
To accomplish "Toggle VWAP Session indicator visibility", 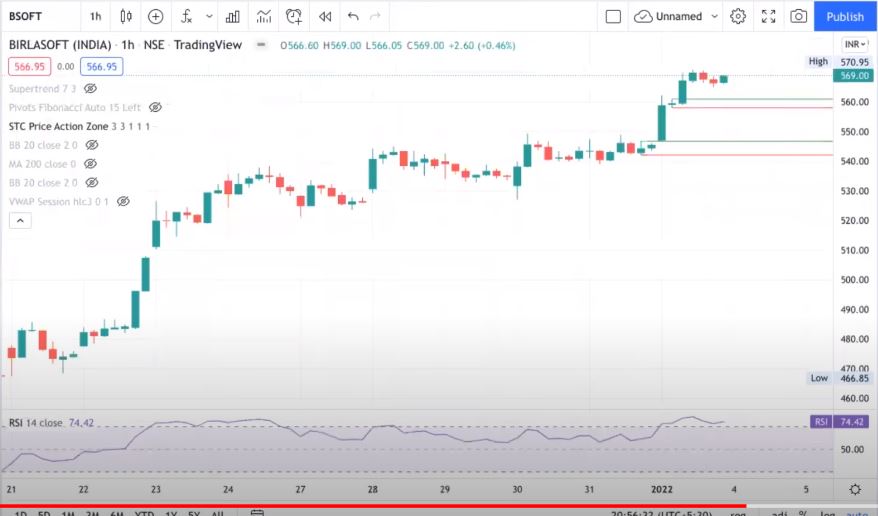I will [x=123, y=201].
